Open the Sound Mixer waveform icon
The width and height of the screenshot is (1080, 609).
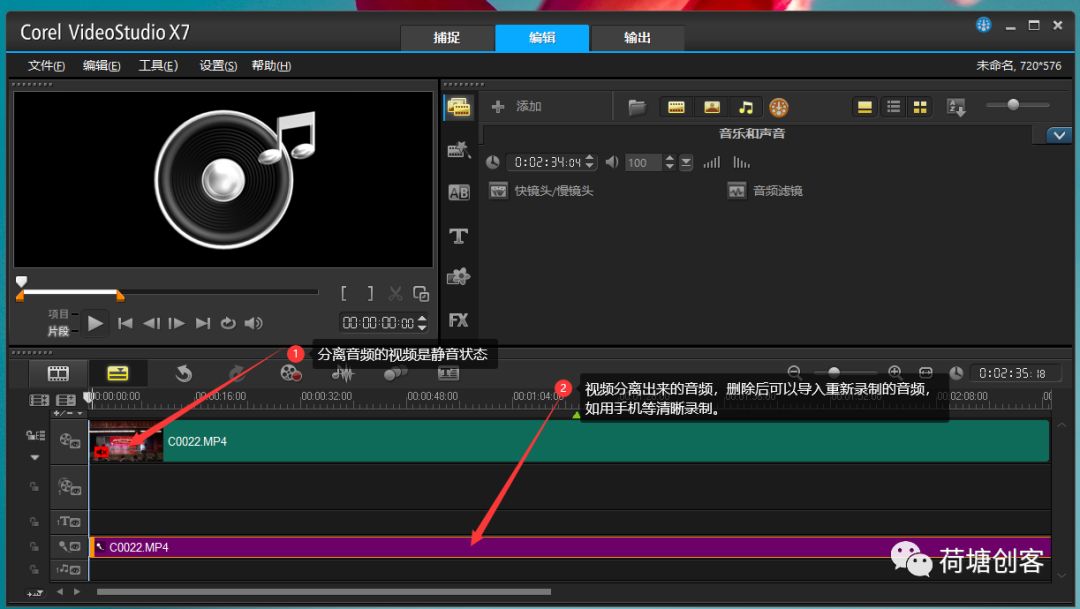[343, 373]
